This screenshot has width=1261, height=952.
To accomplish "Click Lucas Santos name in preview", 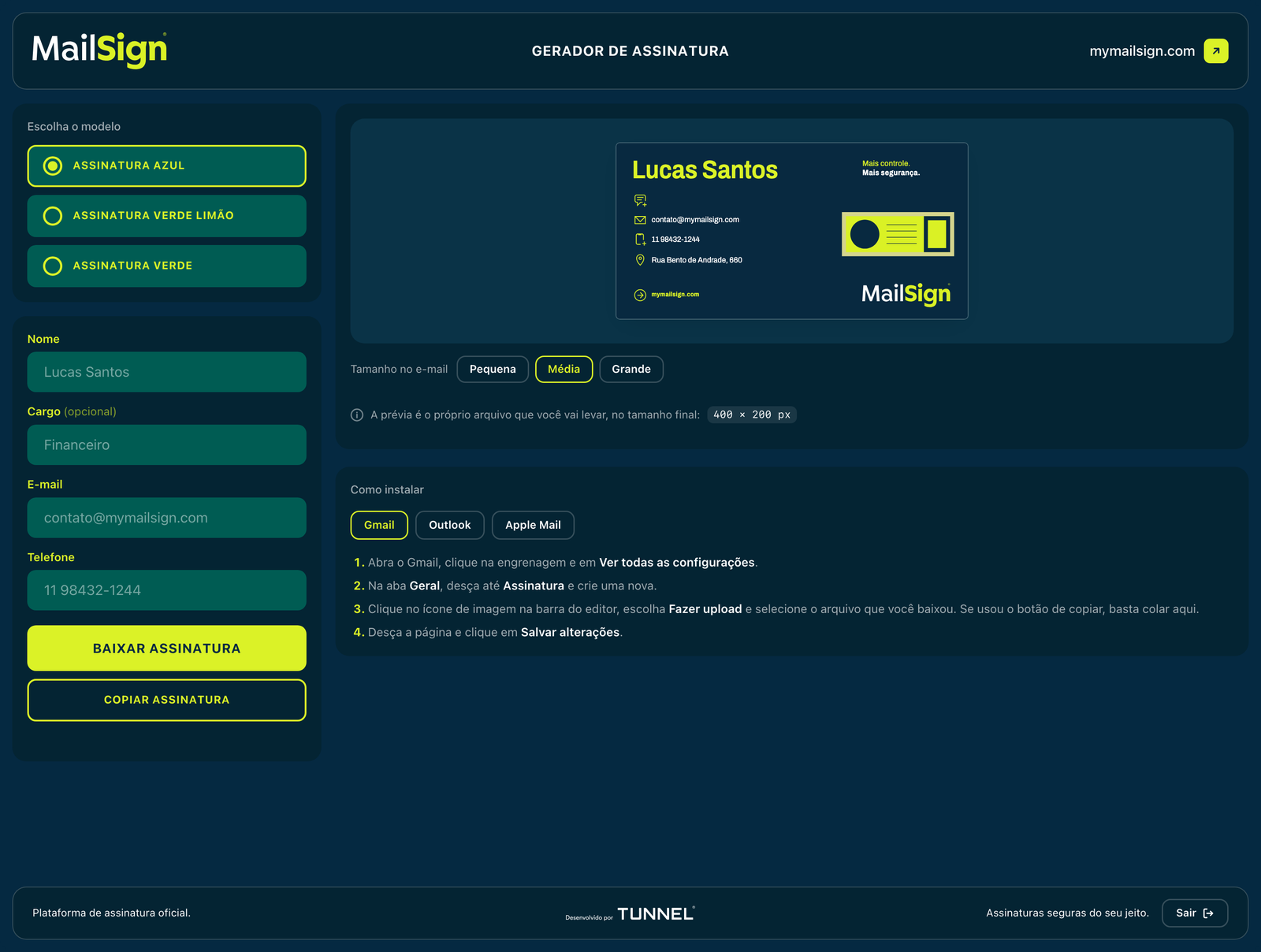I will (x=705, y=170).
